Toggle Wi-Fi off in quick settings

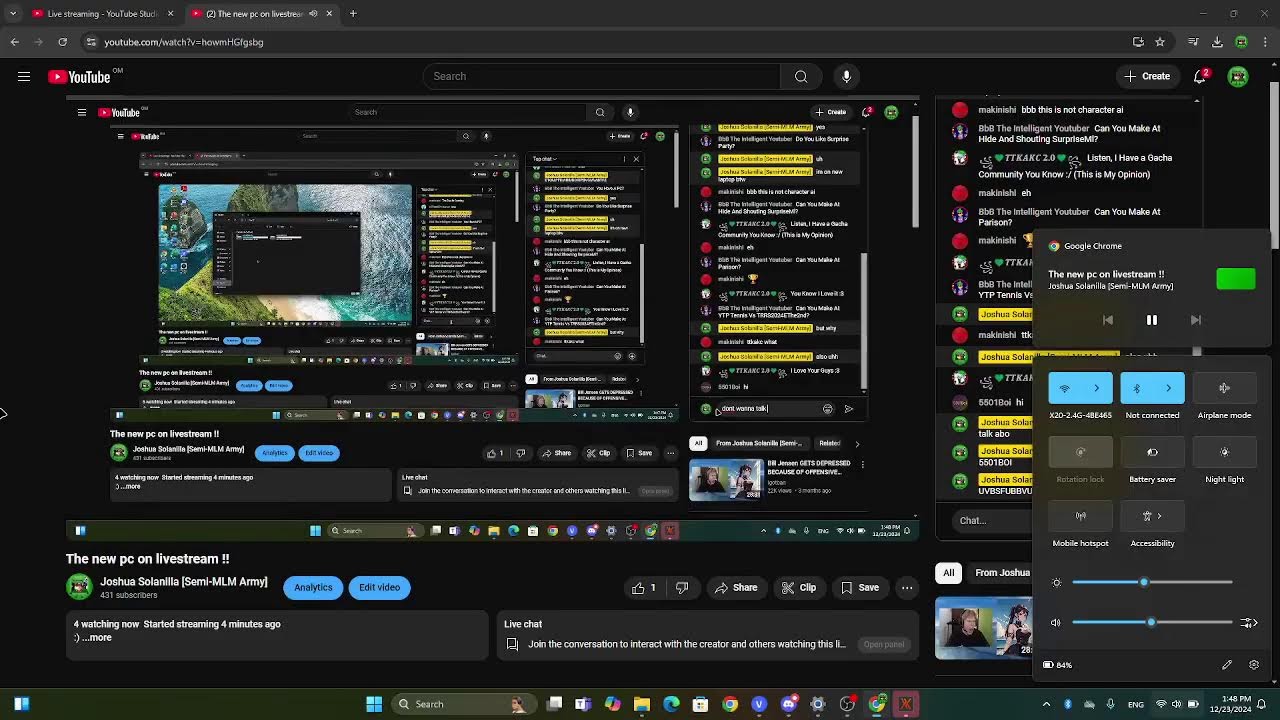click(x=1065, y=388)
